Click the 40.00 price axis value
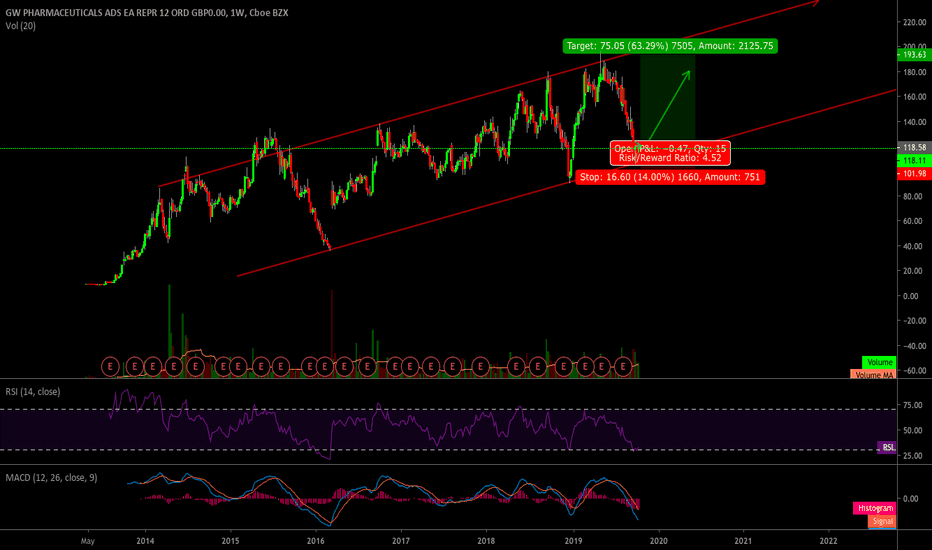Viewport: 932px width, 550px height. (x=914, y=246)
